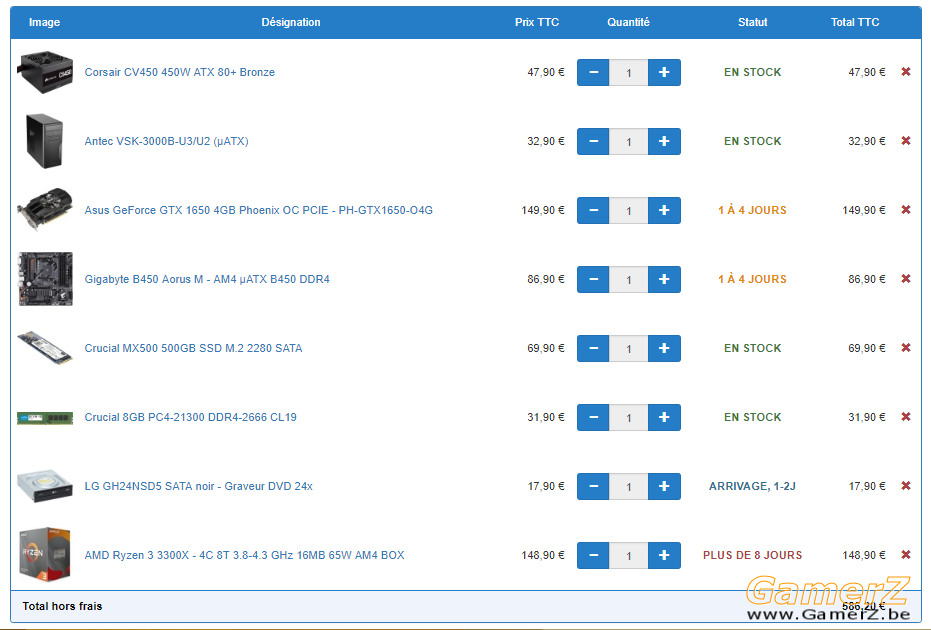Click the Corsair CV450 quantity field
Screen dimensions: 931x630
pos(629,72)
